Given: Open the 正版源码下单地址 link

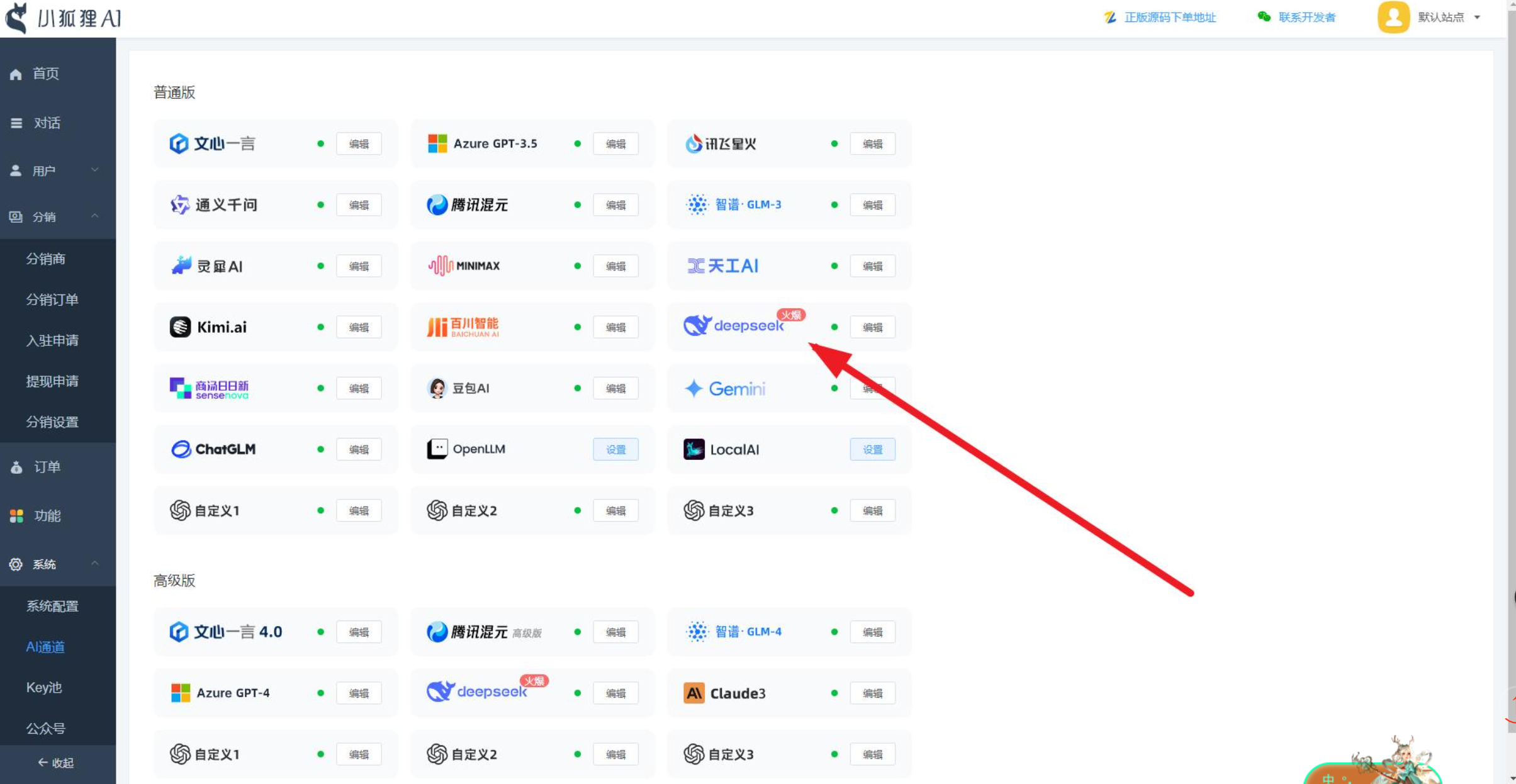Looking at the screenshot, I should (1169, 18).
